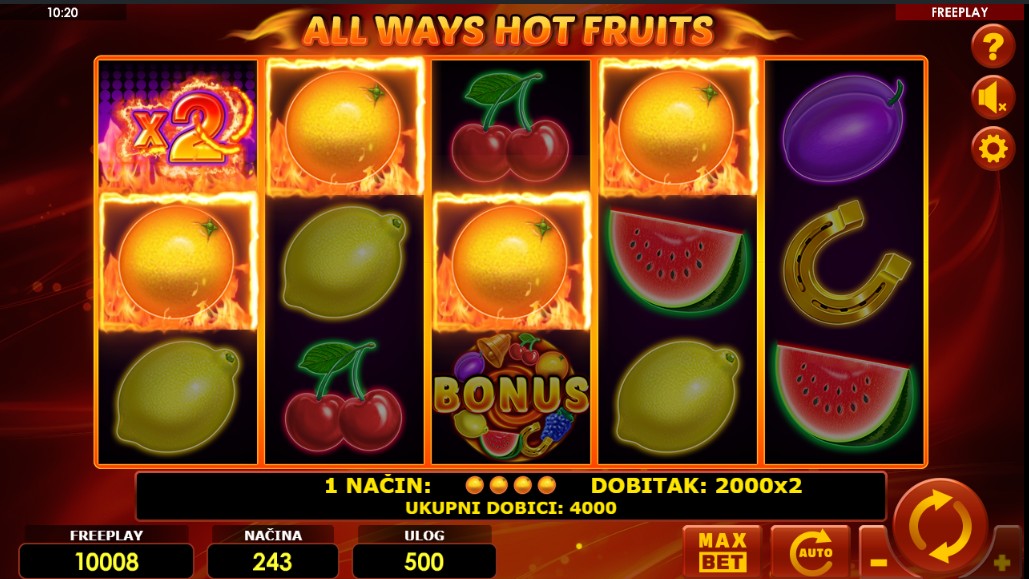
Task: Decrease the bet with minus button
Action: 877,553
